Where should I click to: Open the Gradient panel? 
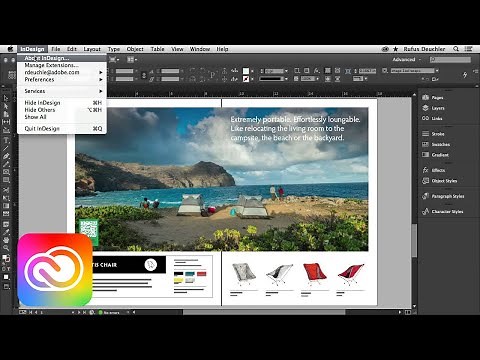coord(435,155)
